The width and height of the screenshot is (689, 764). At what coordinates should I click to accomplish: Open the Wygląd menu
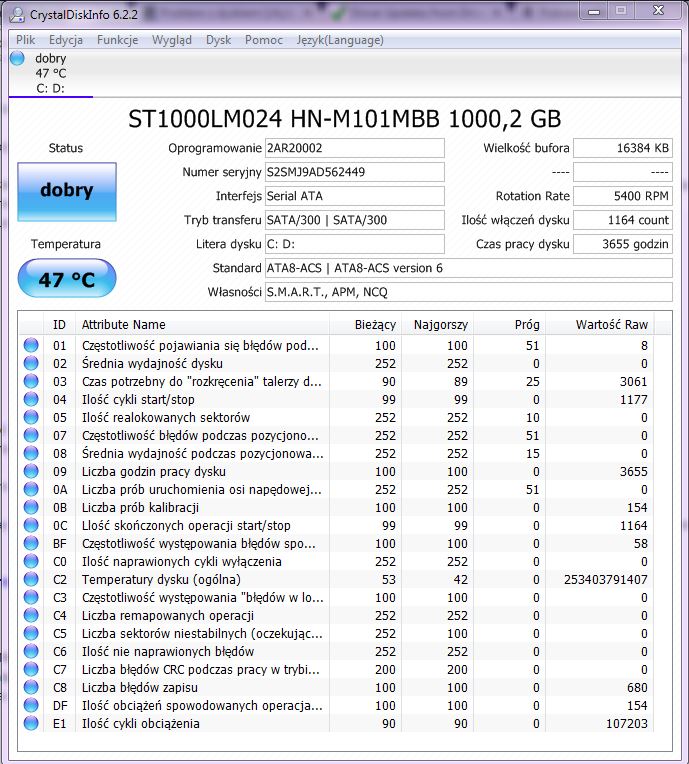(x=172, y=40)
